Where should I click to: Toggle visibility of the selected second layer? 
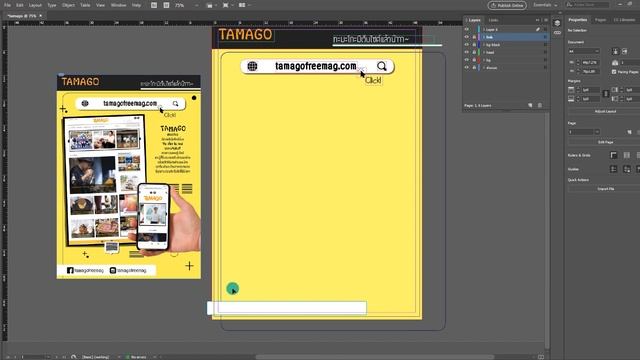467,37
